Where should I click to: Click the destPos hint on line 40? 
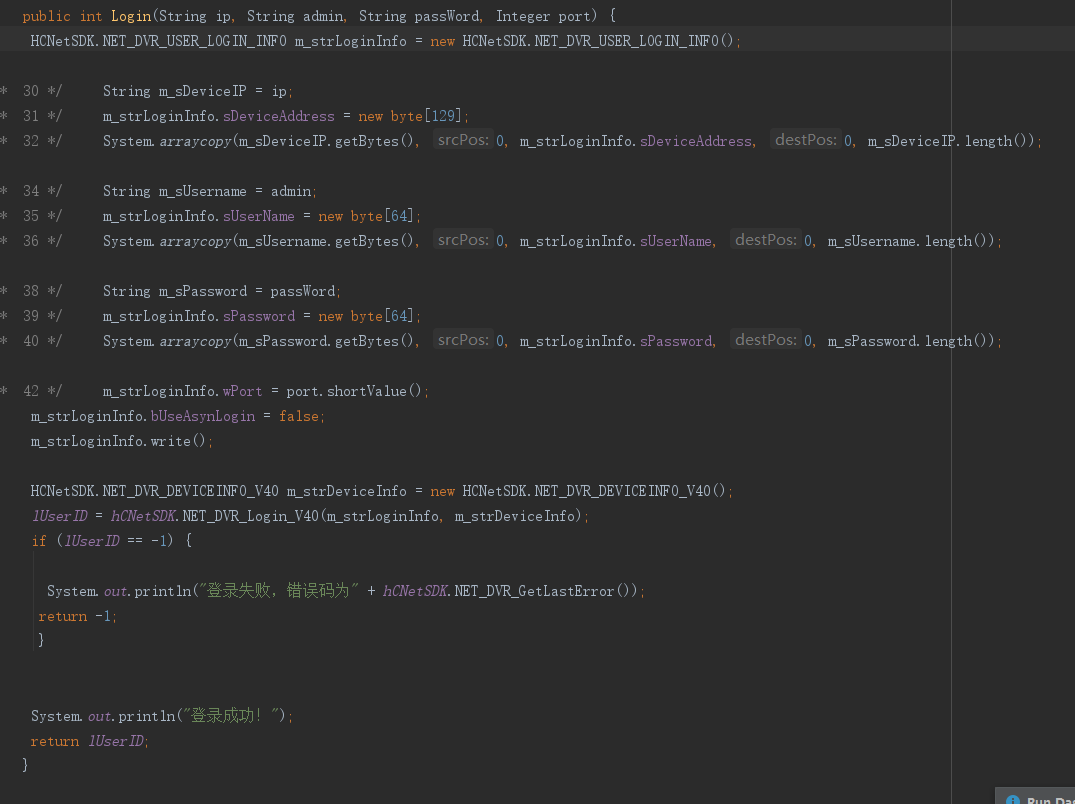(x=765, y=341)
